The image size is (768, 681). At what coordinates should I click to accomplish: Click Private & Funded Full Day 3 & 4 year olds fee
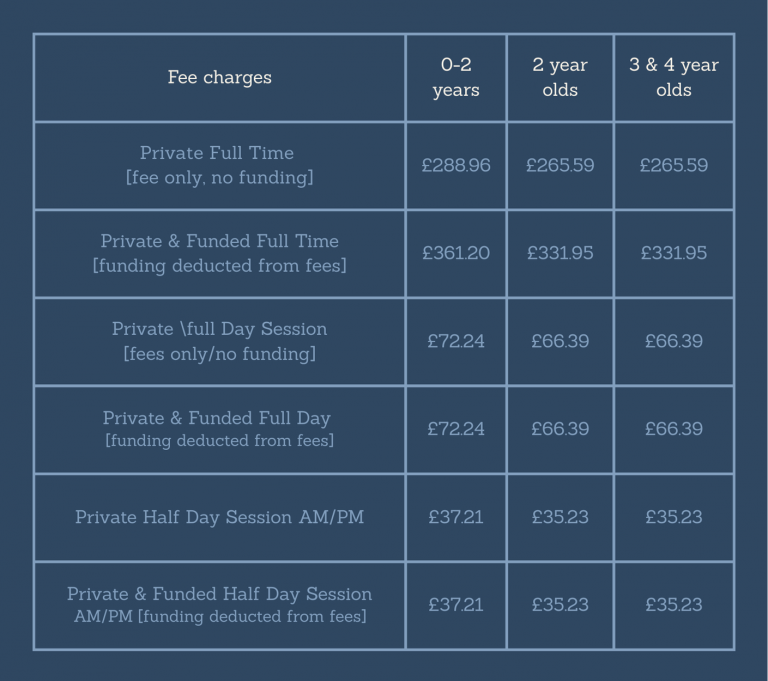pyautogui.click(x=673, y=429)
